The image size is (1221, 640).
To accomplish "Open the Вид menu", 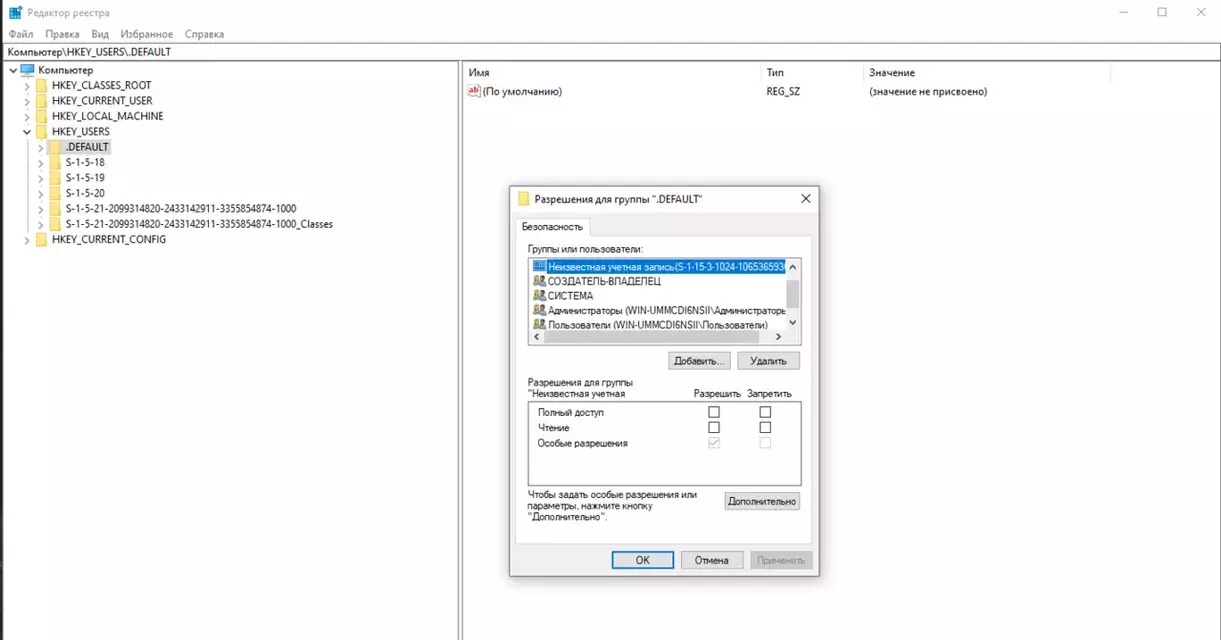I will pos(100,34).
